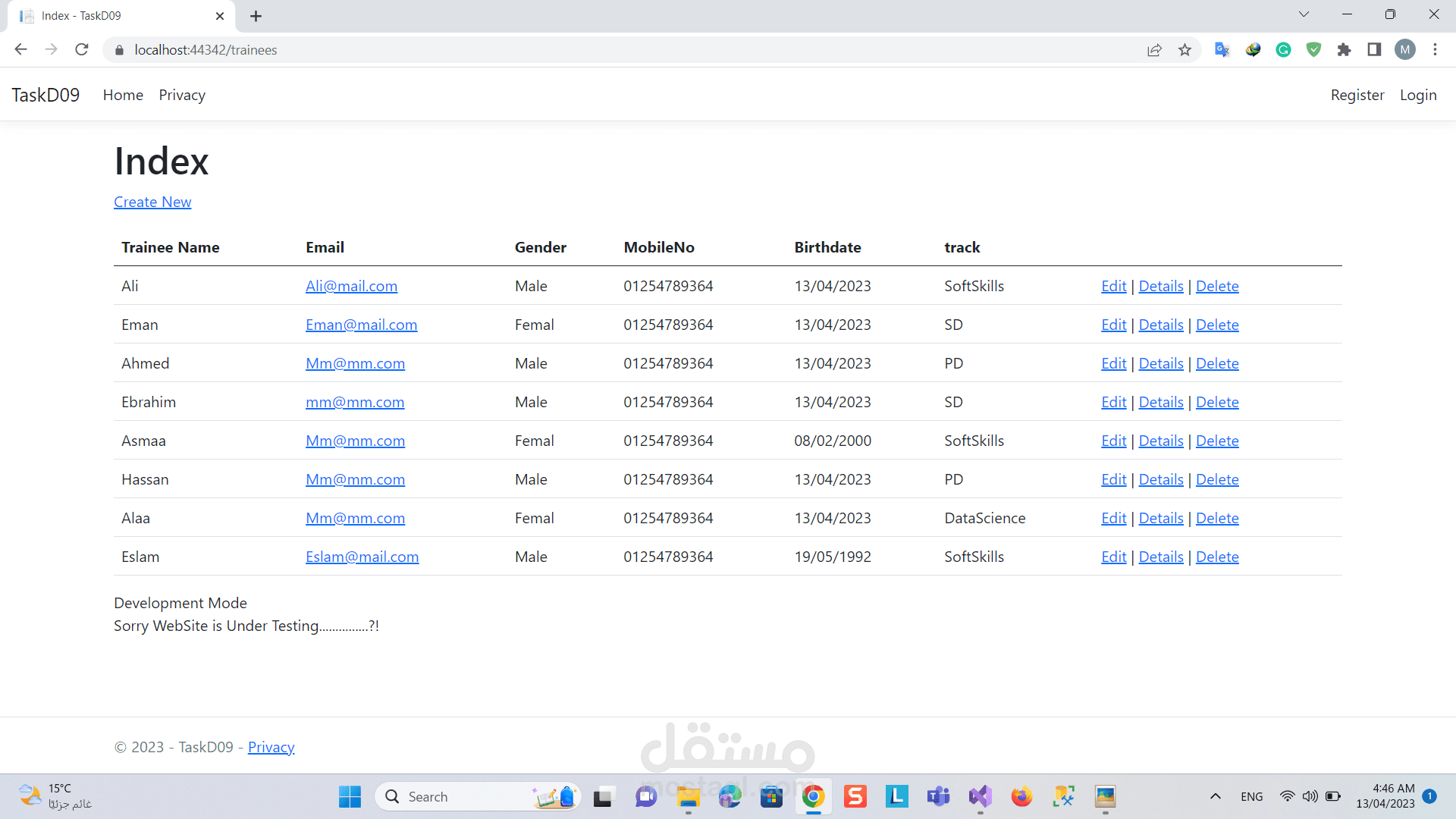Open the AdGuard shield extension icon
The image size is (1456, 819).
point(1313,49)
